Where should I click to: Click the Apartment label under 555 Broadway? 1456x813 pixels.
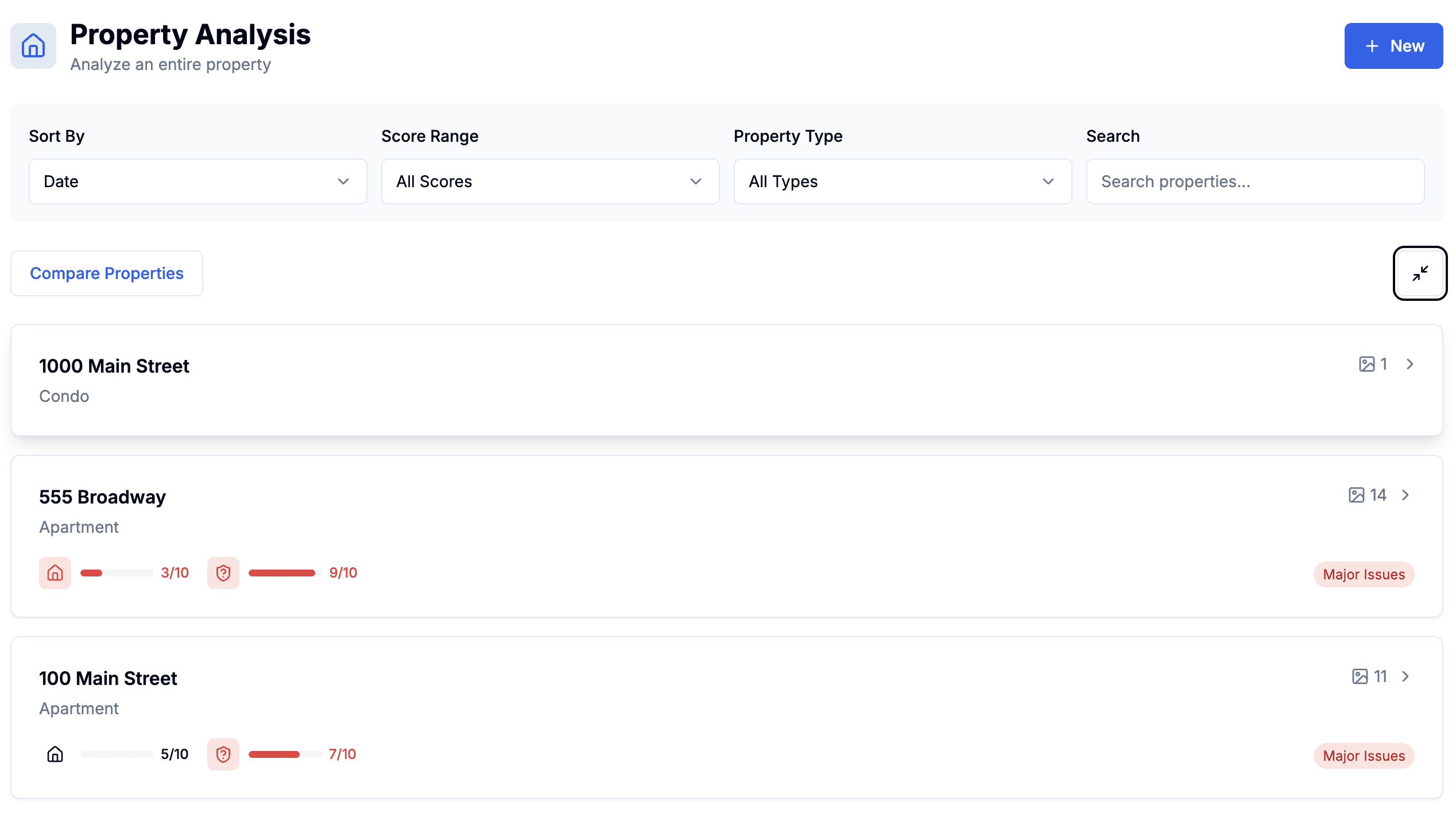tap(79, 527)
